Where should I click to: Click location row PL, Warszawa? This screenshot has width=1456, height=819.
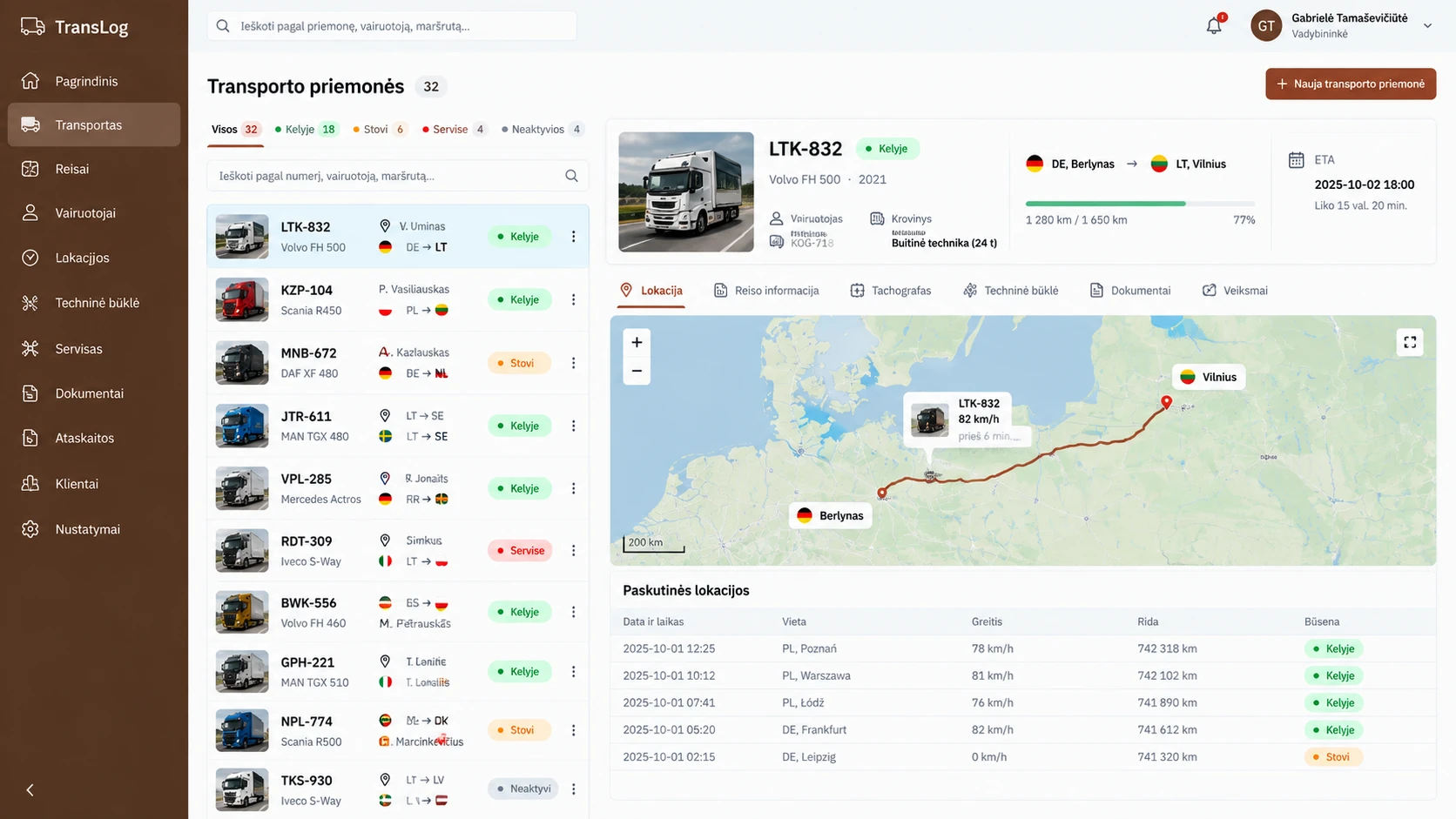[x=1023, y=675]
